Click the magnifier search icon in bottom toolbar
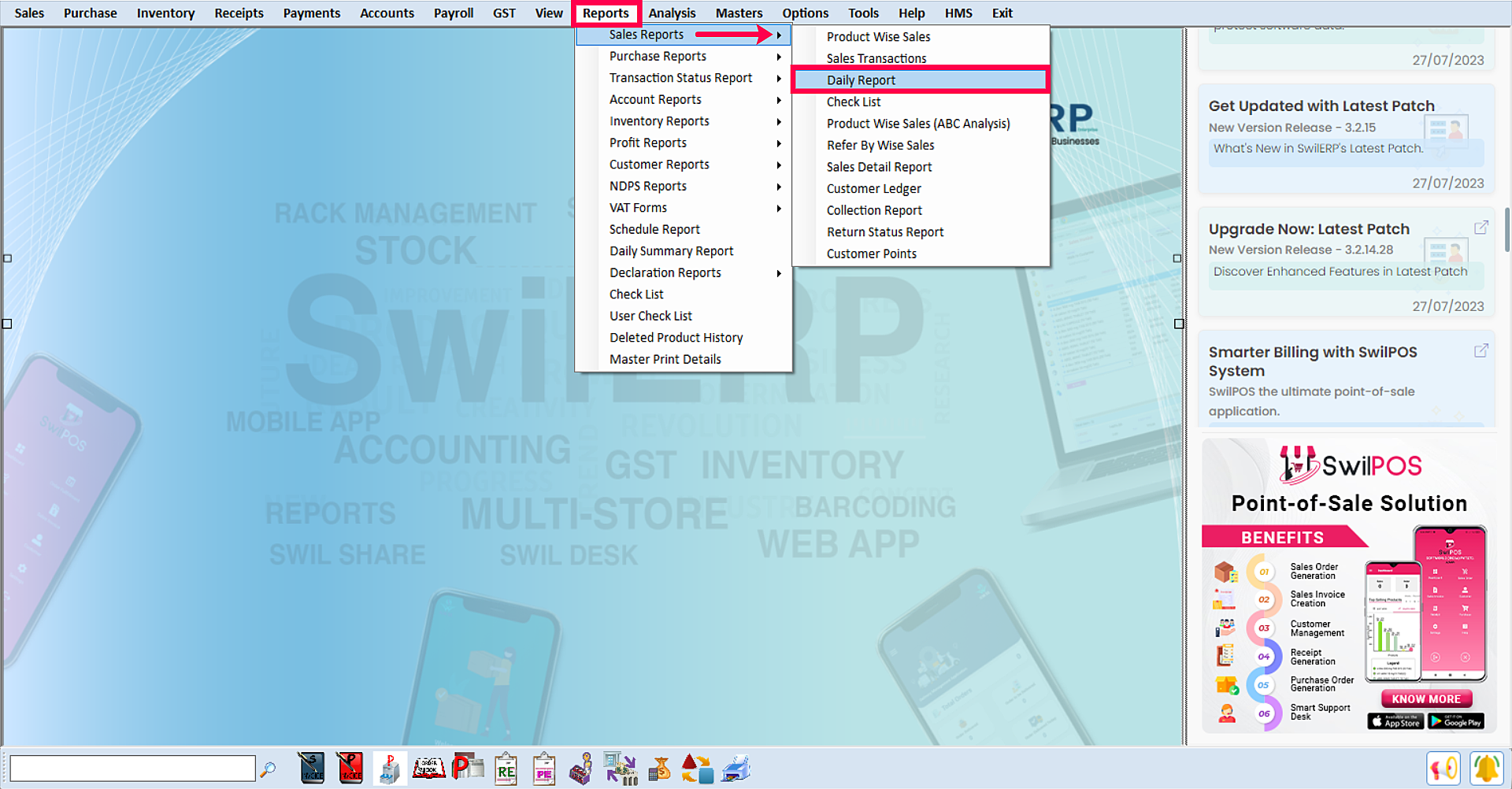1512x789 pixels. [268, 769]
